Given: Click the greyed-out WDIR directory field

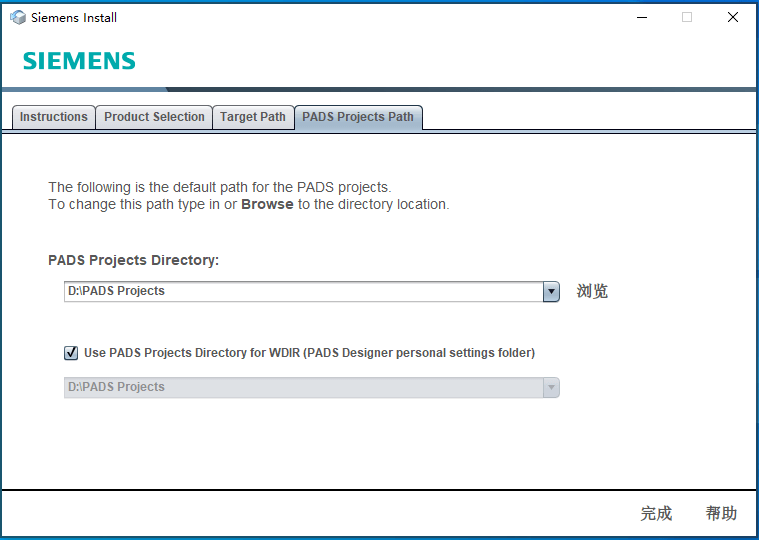Looking at the screenshot, I should (304, 388).
